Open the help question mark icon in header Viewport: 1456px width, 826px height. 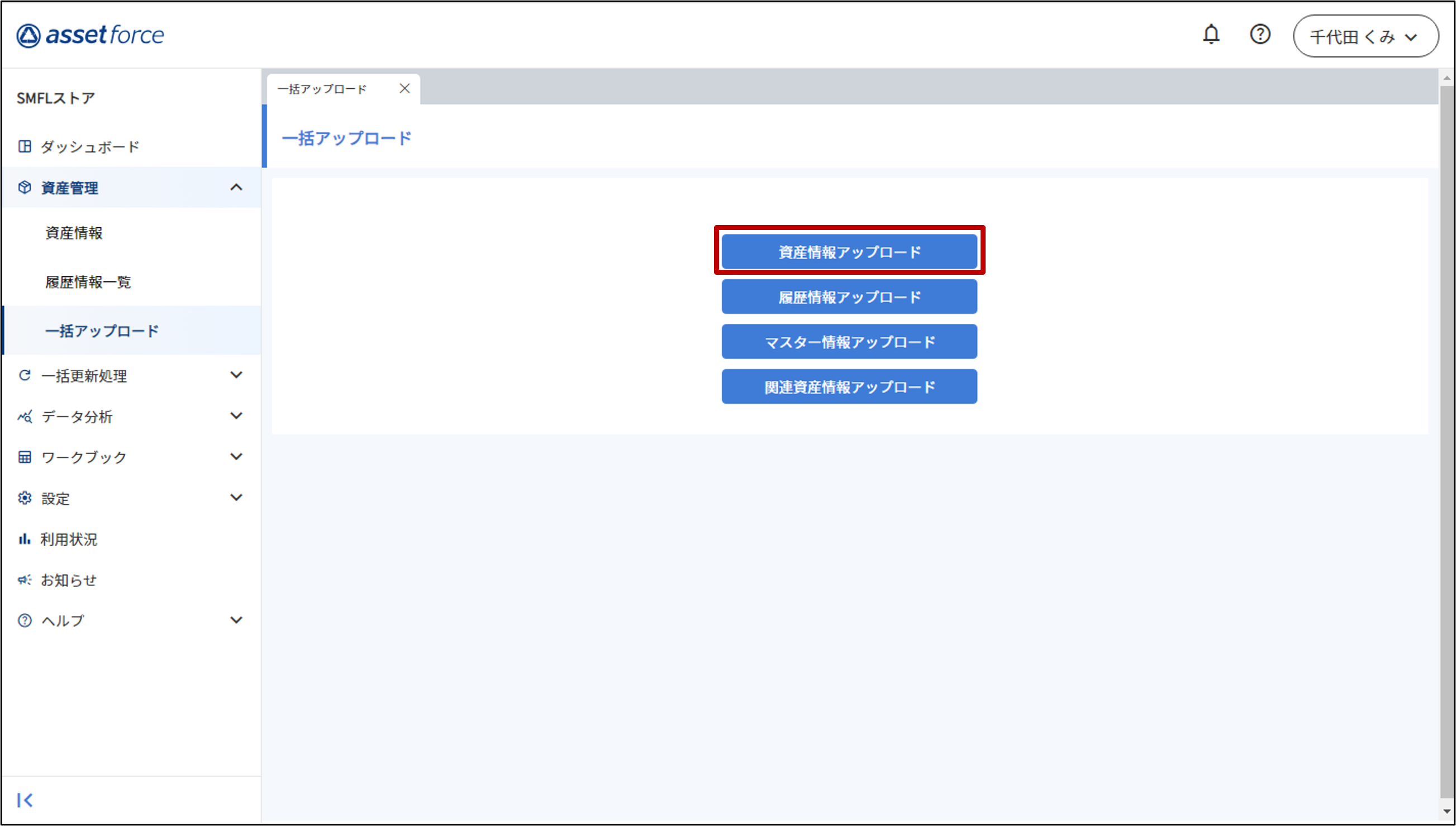click(1260, 35)
